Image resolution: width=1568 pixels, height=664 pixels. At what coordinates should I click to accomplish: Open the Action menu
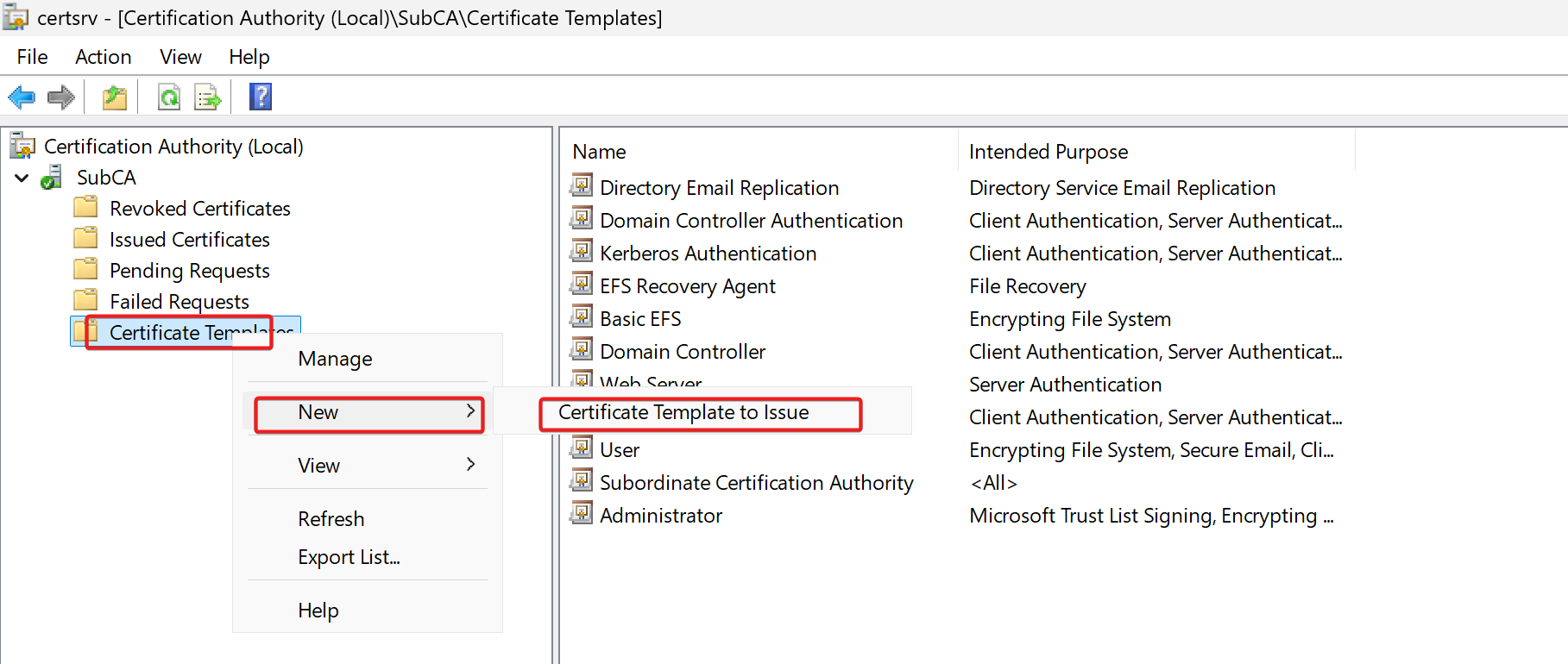click(x=103, y=57)
